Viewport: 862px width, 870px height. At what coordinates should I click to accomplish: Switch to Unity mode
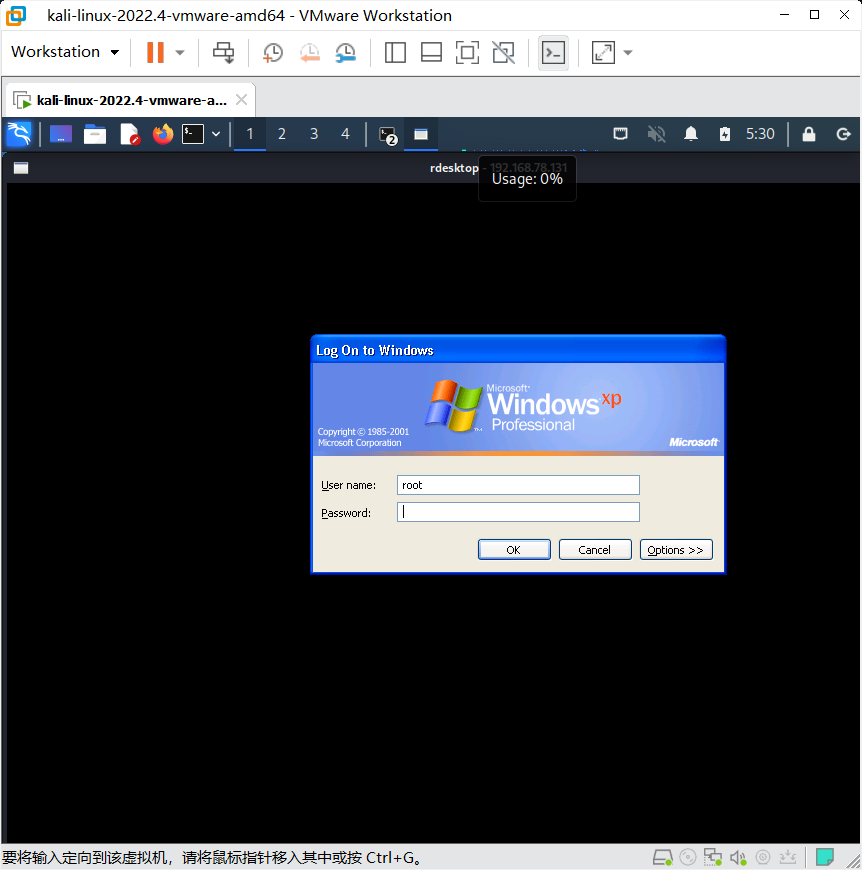tap(504, 53)
